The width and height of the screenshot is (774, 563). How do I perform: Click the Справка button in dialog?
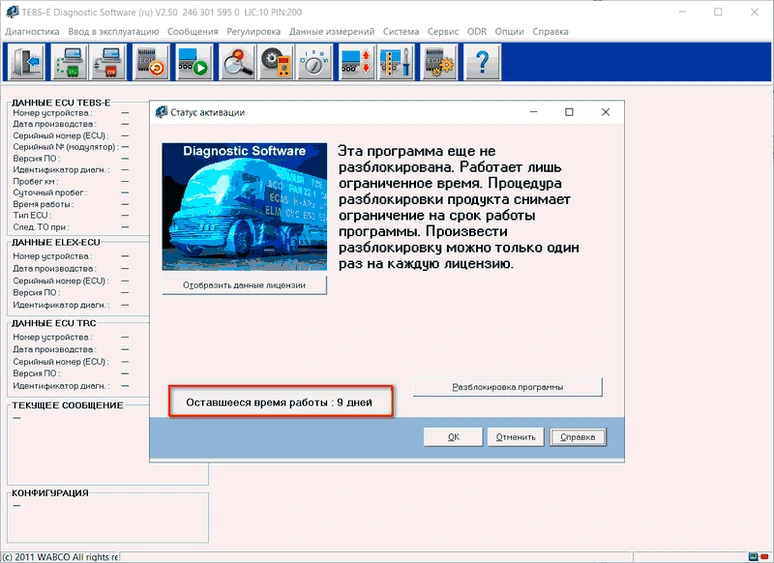pos(578,437)
